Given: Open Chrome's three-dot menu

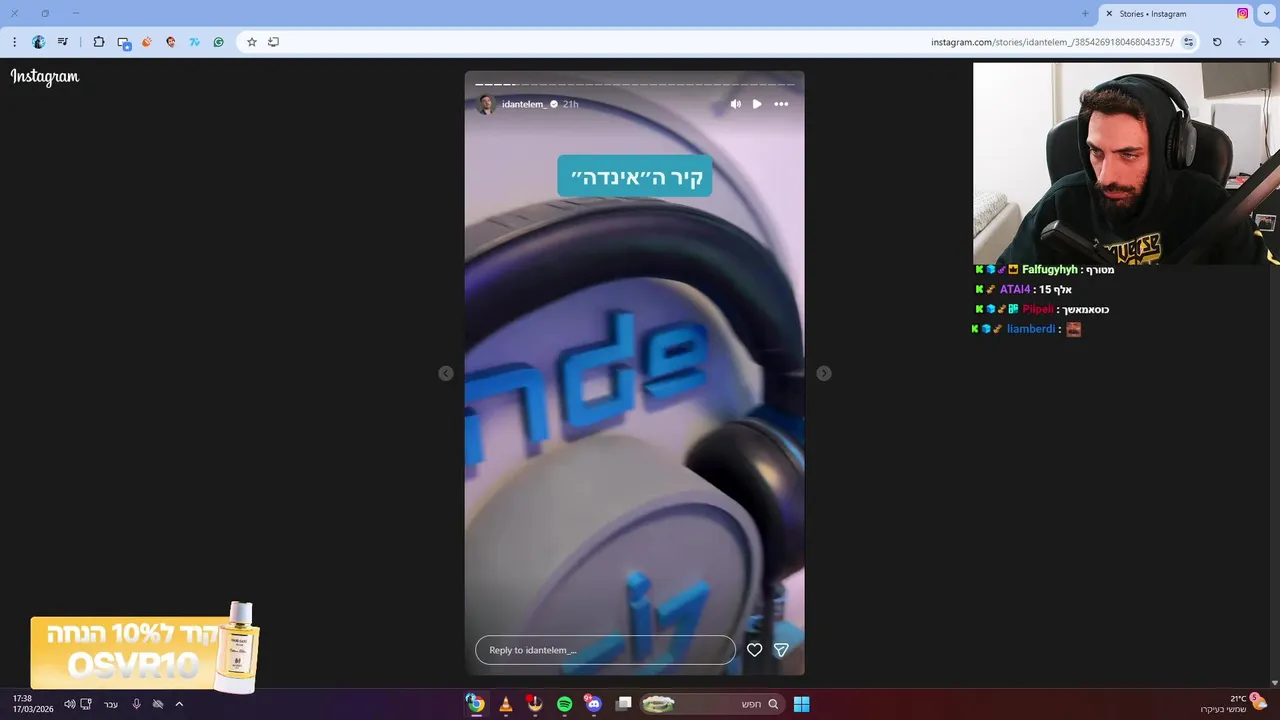Looking at the screenshot, I should tap(14, 42).
